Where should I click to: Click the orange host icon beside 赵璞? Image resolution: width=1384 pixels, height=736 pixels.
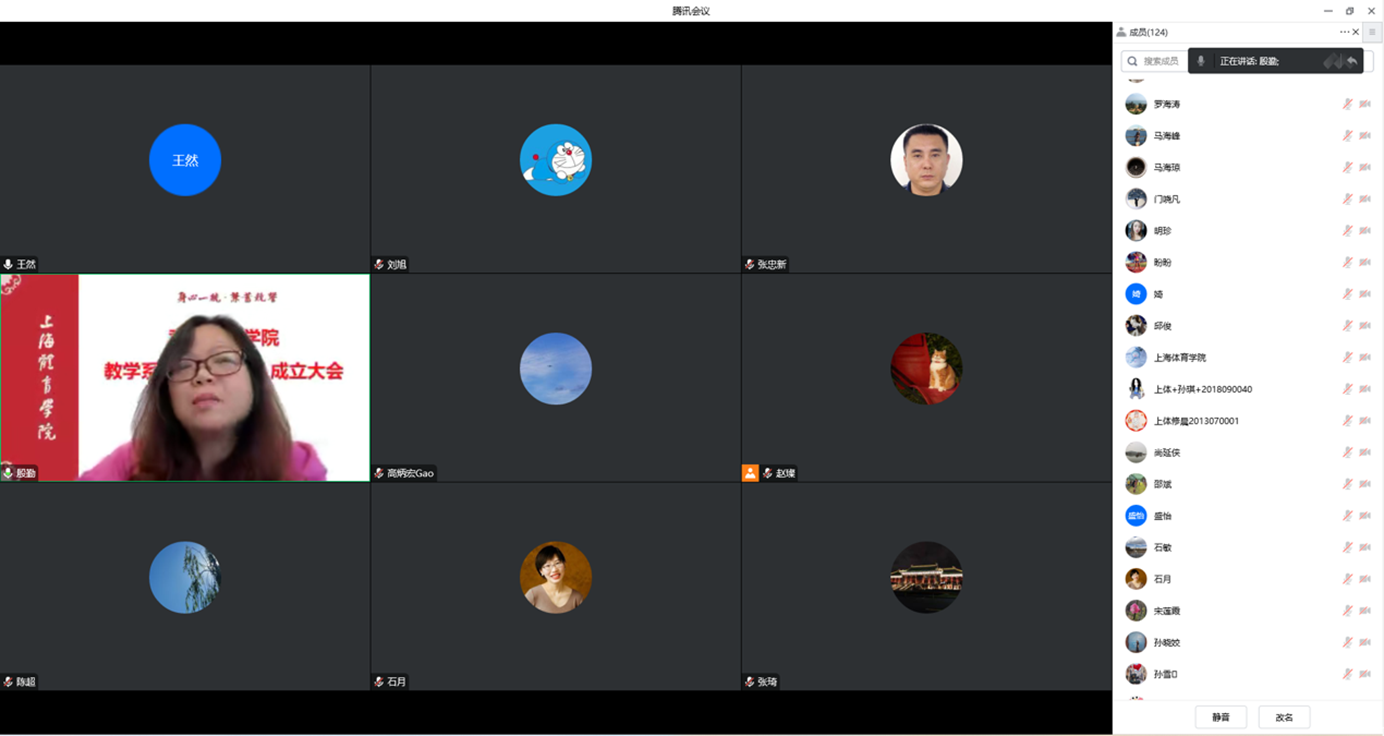point(750,473)
